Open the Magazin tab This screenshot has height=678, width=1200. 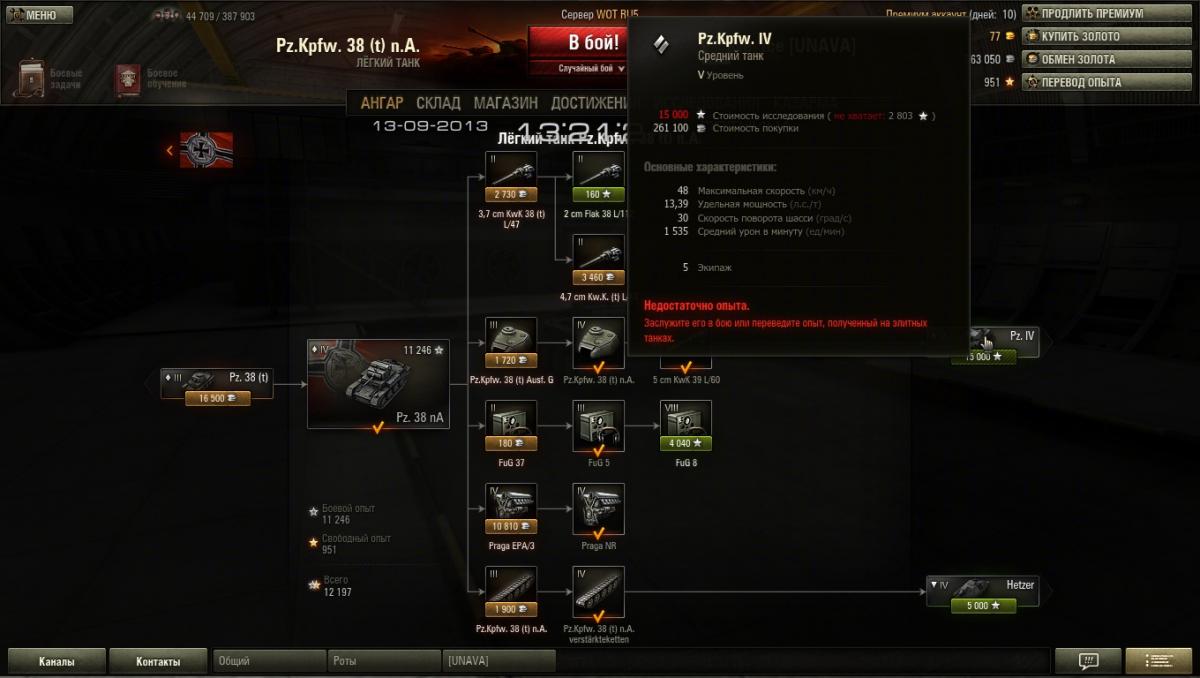click(505, 103)
